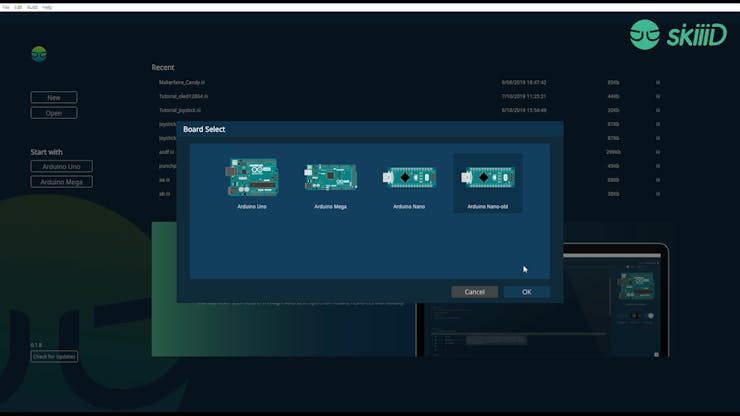Screen dimensions: 740x416
Task: Open recent file Tutorial_oled12864.ii
Action: click(x=183, y=96)
